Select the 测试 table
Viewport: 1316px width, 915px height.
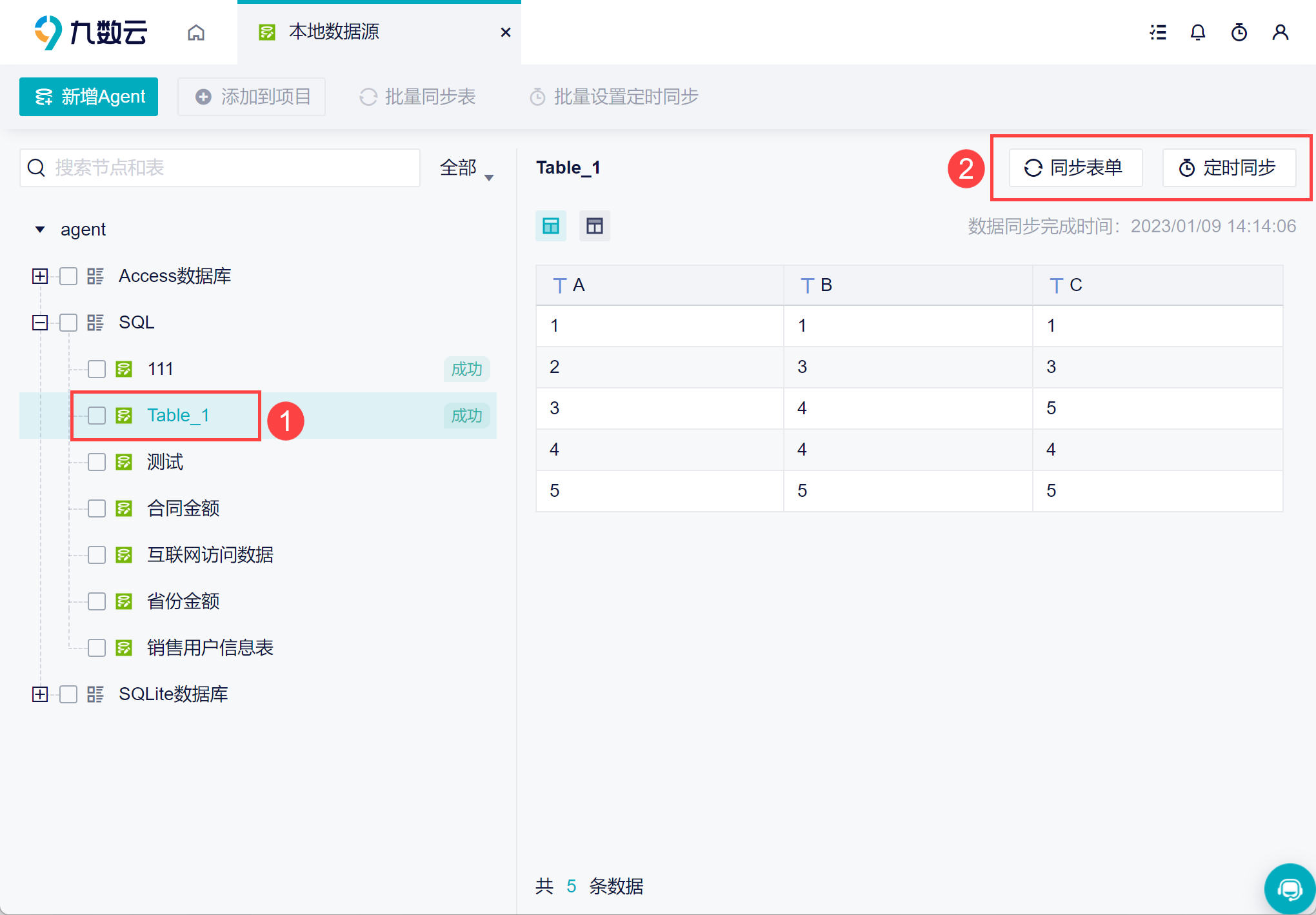pyautogui.click(x=165, y=462)
